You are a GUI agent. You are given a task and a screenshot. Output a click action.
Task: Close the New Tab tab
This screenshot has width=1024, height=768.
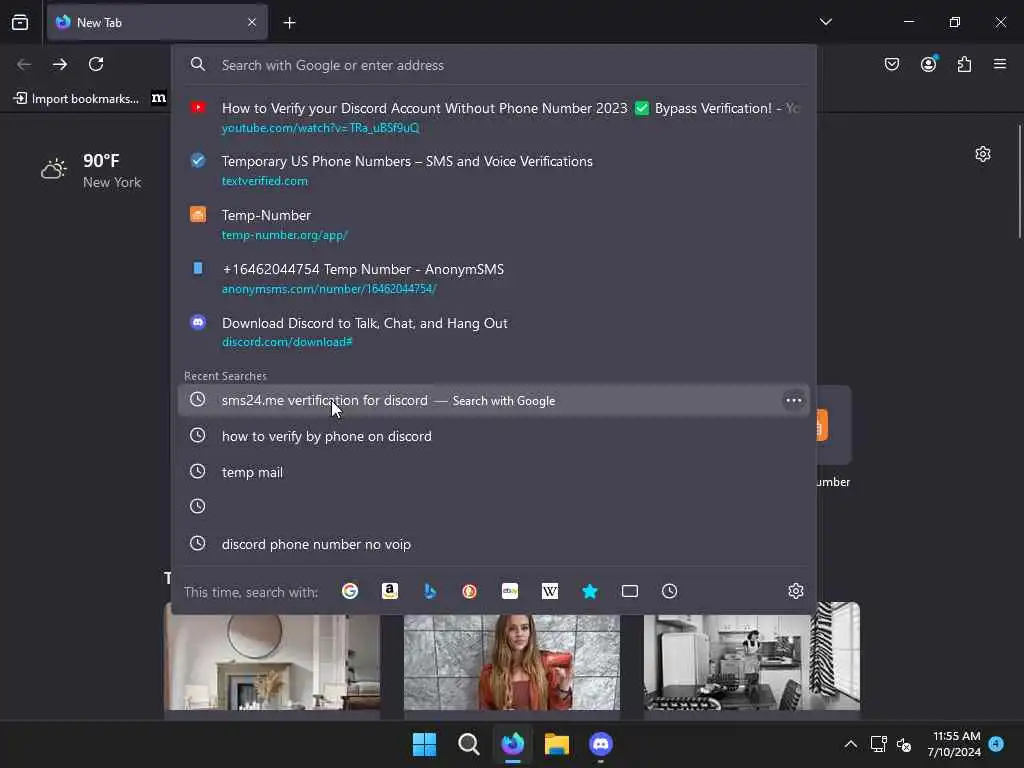pos(252,22)
